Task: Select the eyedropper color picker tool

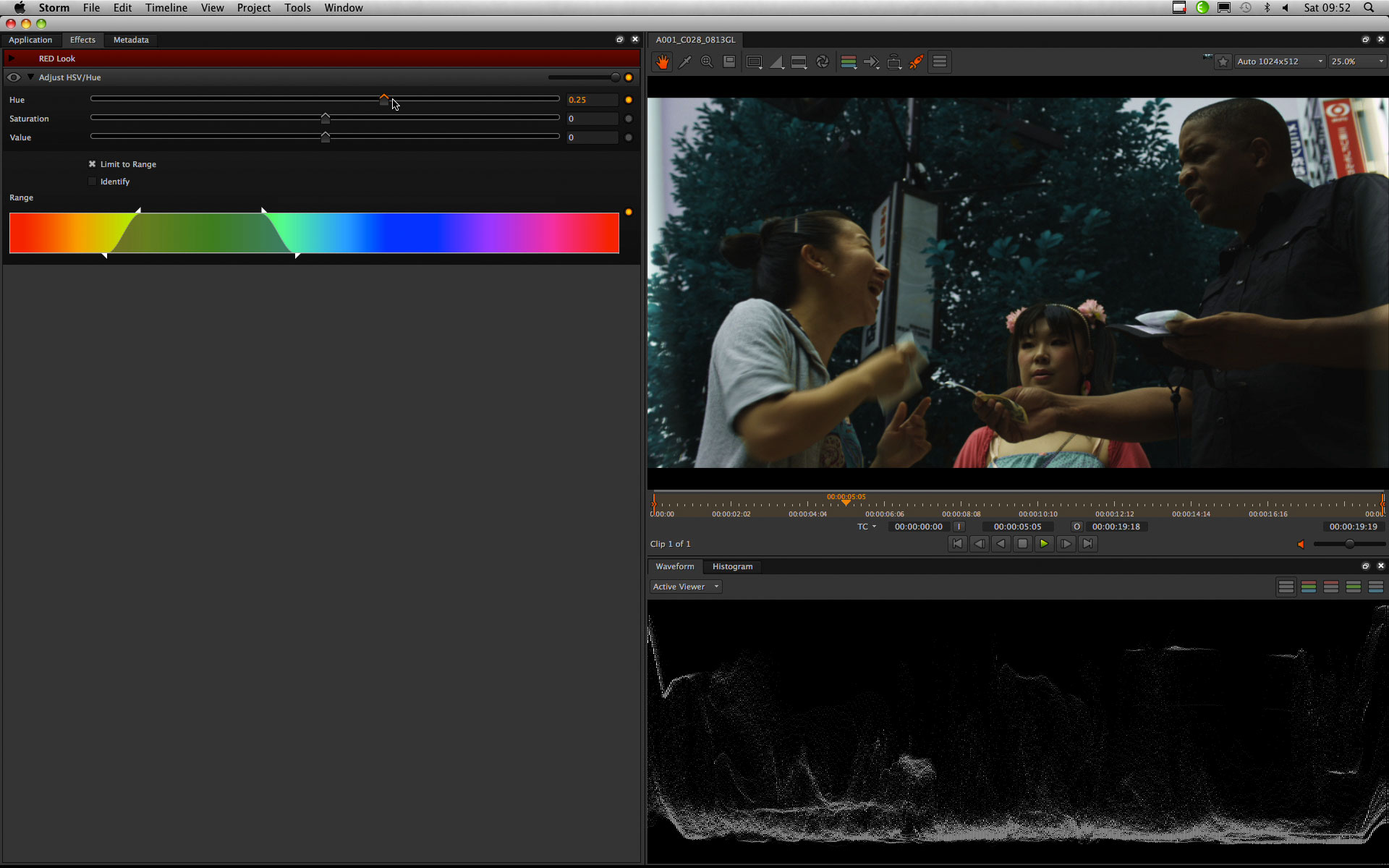Action: click(x=684, y=62)
